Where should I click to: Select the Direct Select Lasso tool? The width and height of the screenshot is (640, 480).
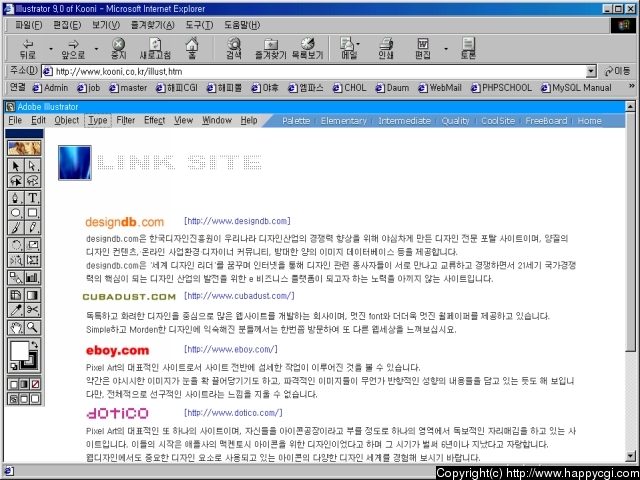(32, 180)
